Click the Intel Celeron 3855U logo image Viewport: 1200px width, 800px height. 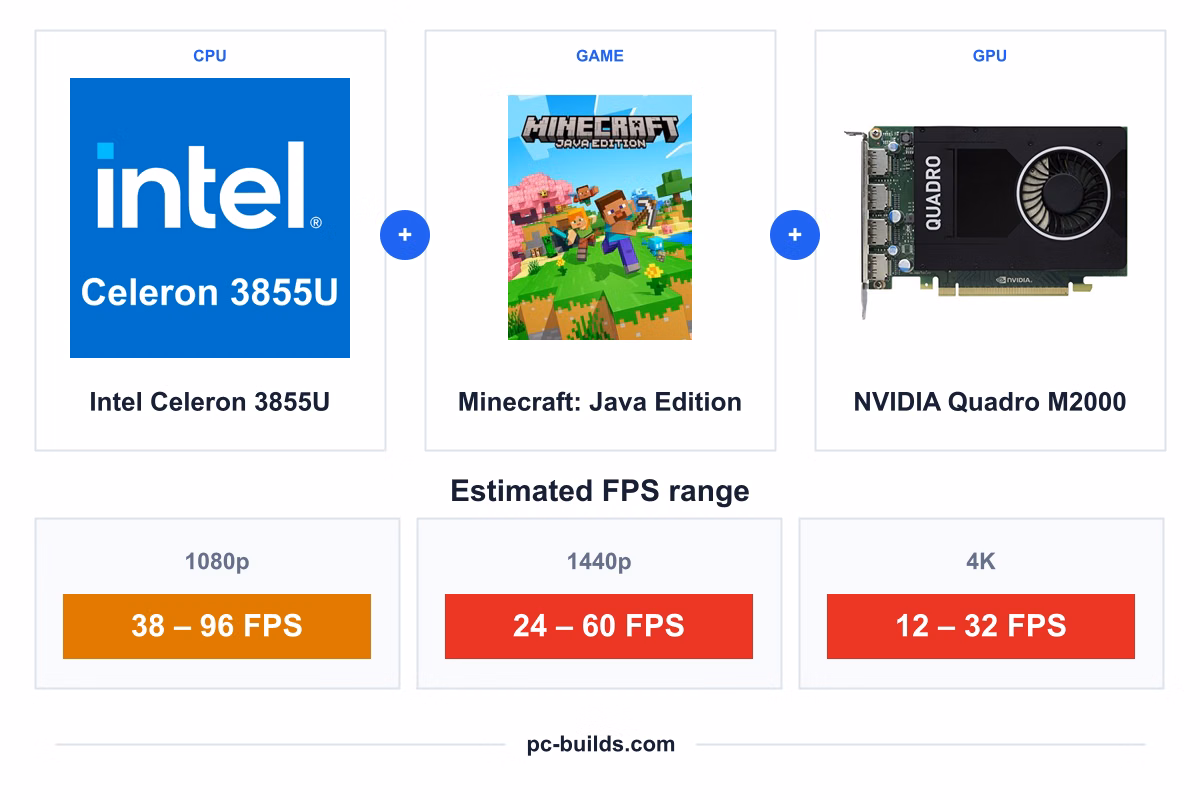coord(210,218)
